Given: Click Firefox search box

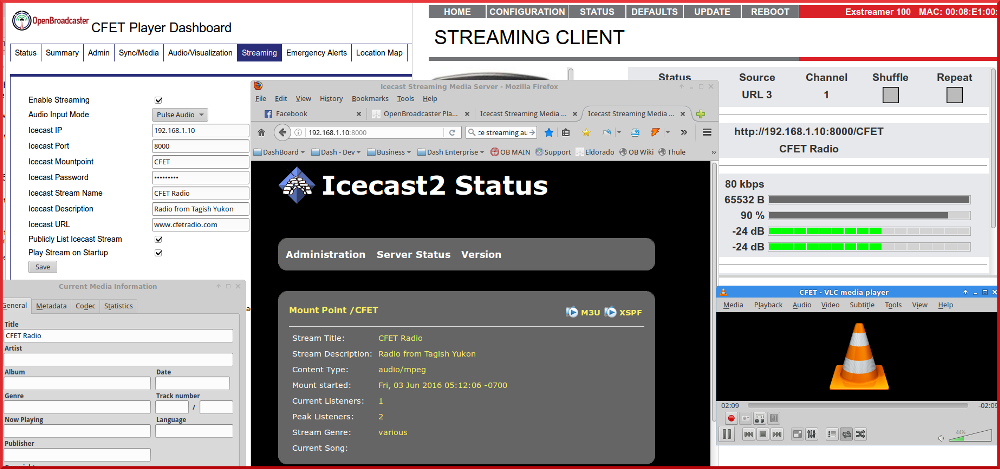Looking at the screenshot, I should pyautogui.click(x=501, y=132).
